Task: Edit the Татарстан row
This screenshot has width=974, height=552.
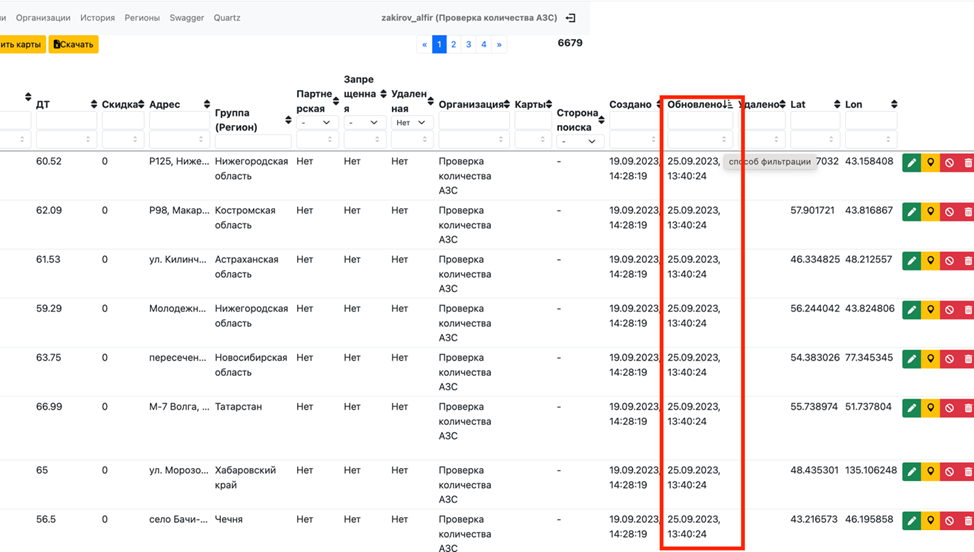Action: coord(911,408)
